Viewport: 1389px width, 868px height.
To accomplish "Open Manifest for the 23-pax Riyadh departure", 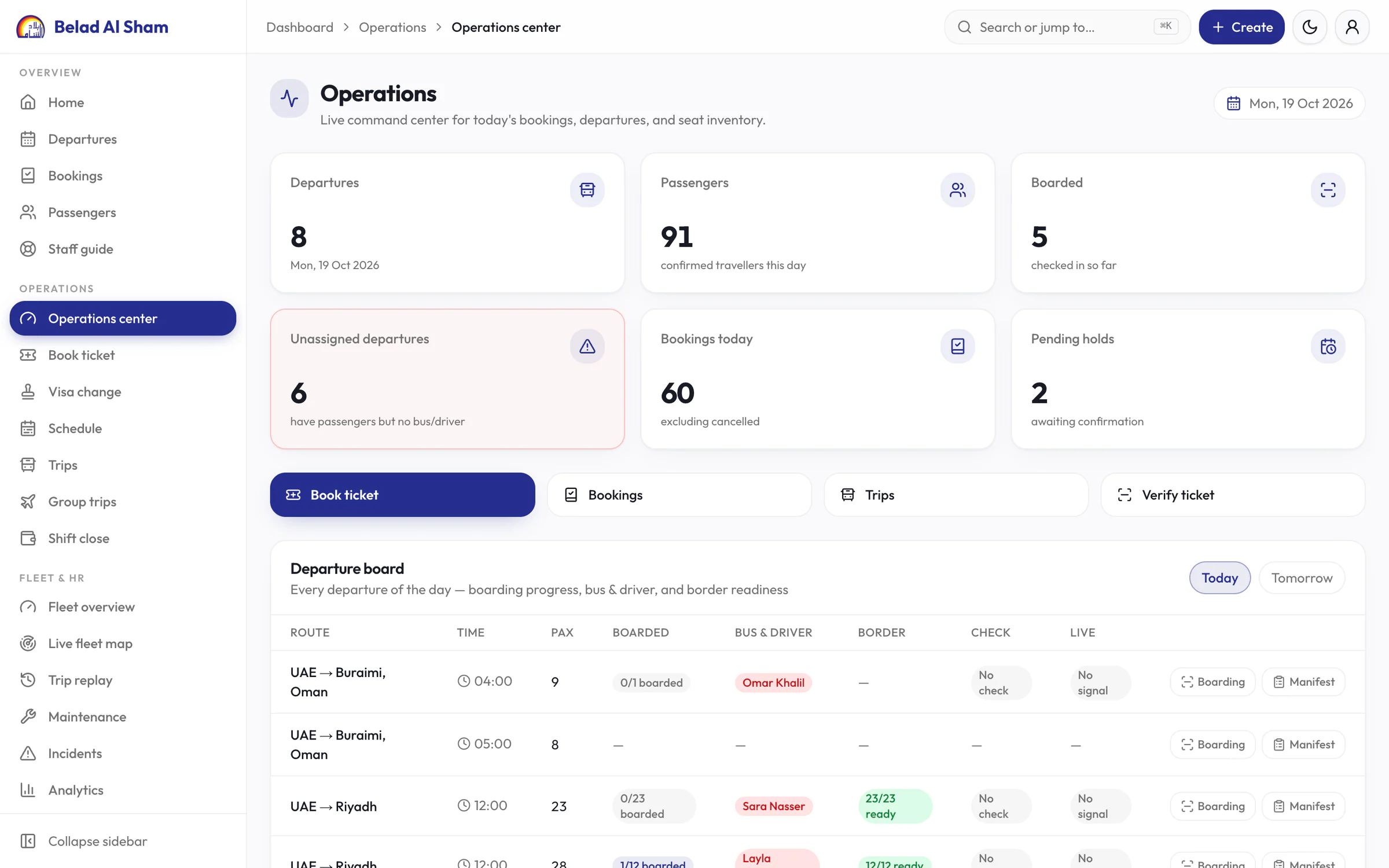I will point(1303,806).
